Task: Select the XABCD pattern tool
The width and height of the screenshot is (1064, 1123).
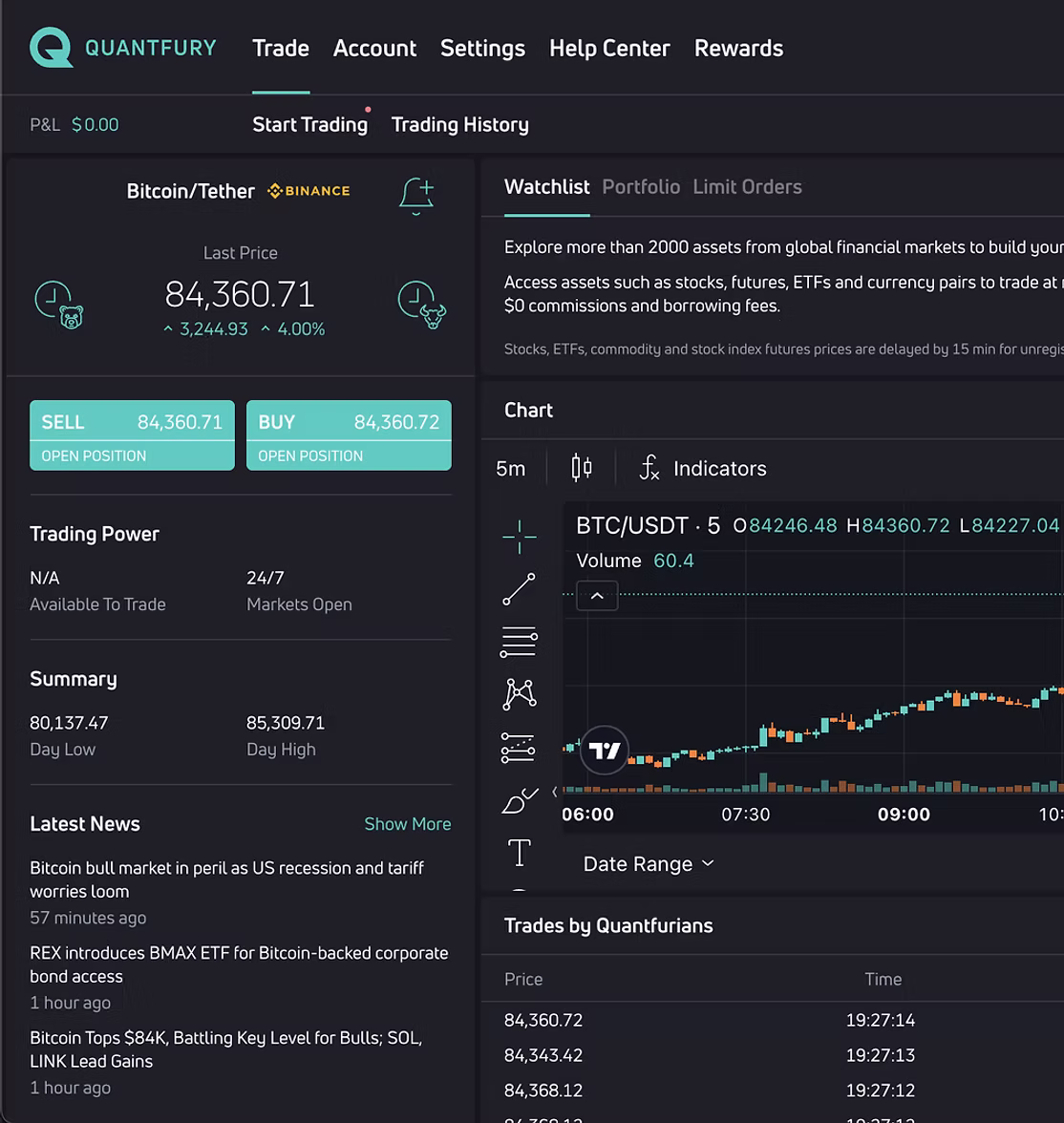Action: click(520, 694)
